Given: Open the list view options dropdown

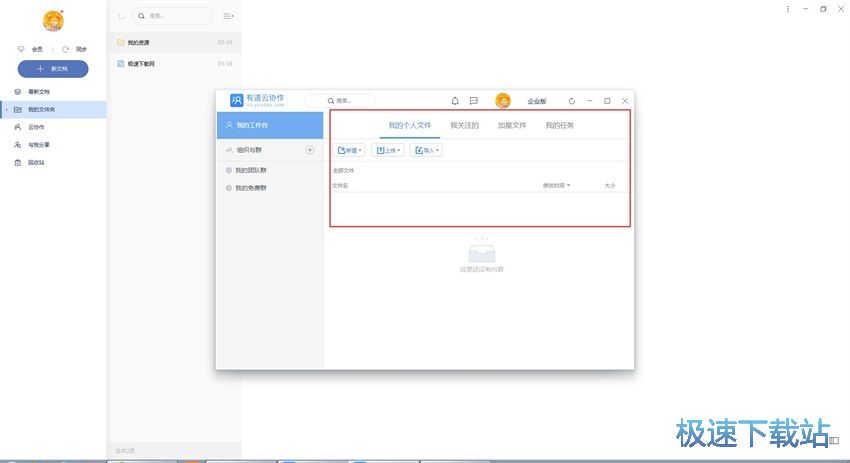Looking at the screenshot, I should 228,16.
